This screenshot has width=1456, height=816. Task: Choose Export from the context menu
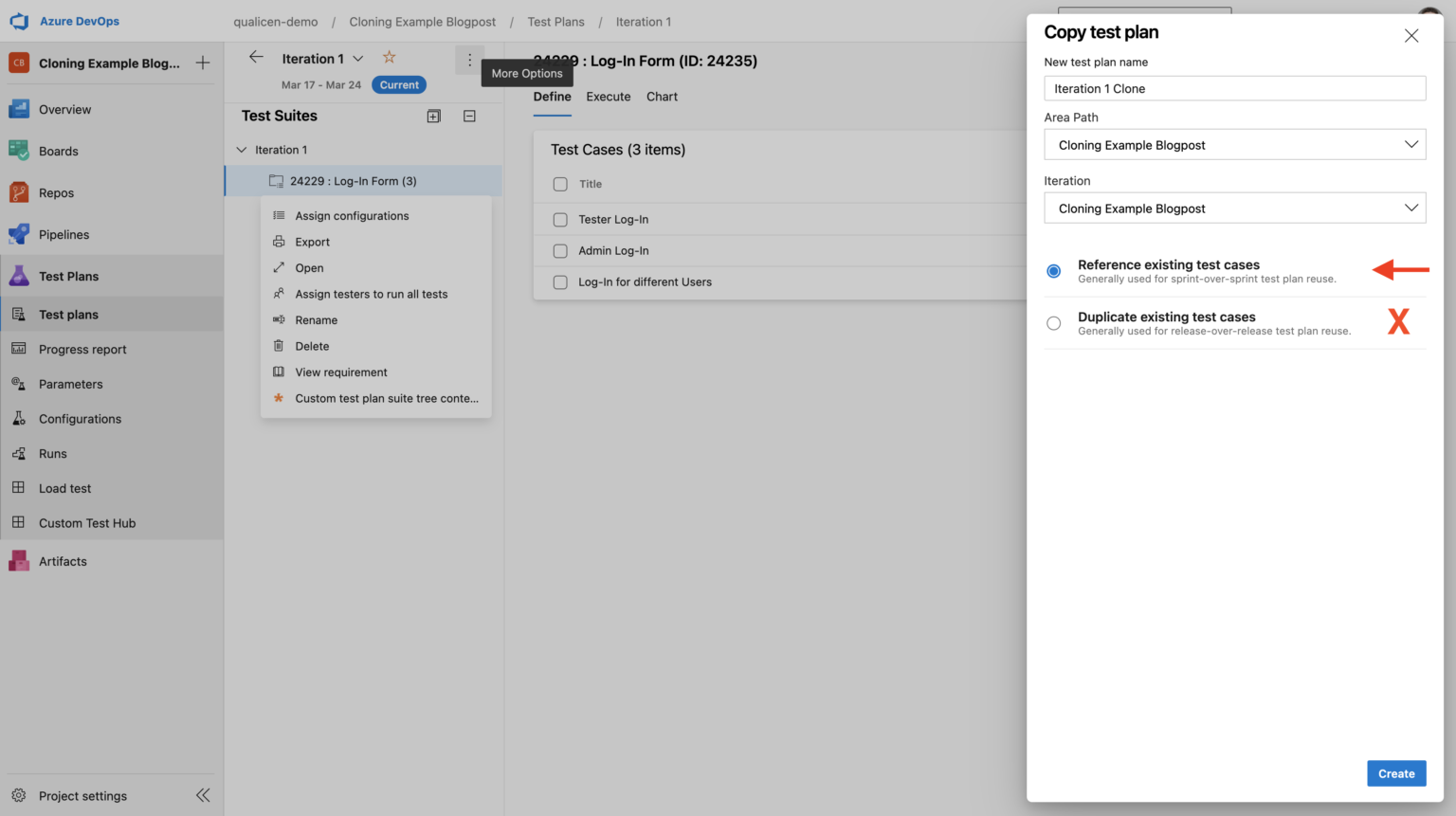point(312,243)
